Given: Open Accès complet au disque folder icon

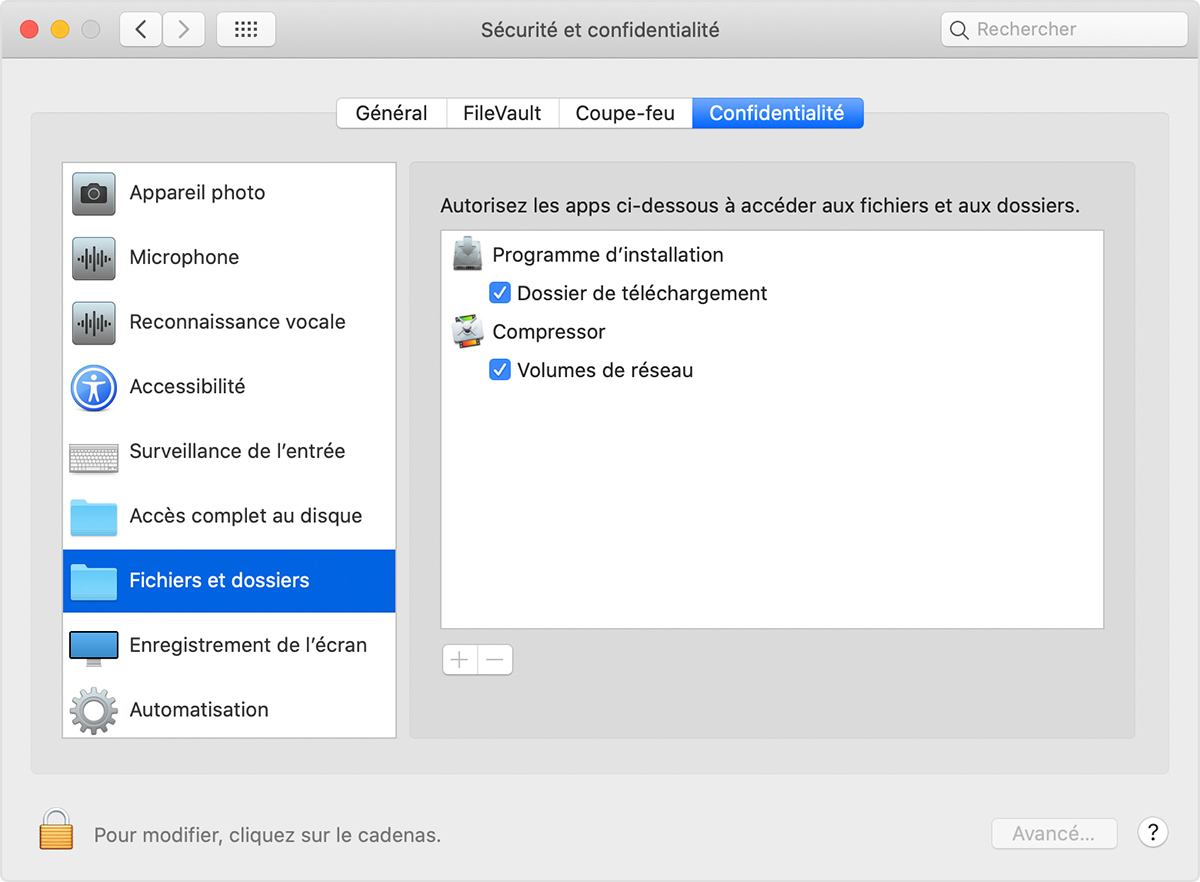Looking at the screenshot, I should (93, 516).
